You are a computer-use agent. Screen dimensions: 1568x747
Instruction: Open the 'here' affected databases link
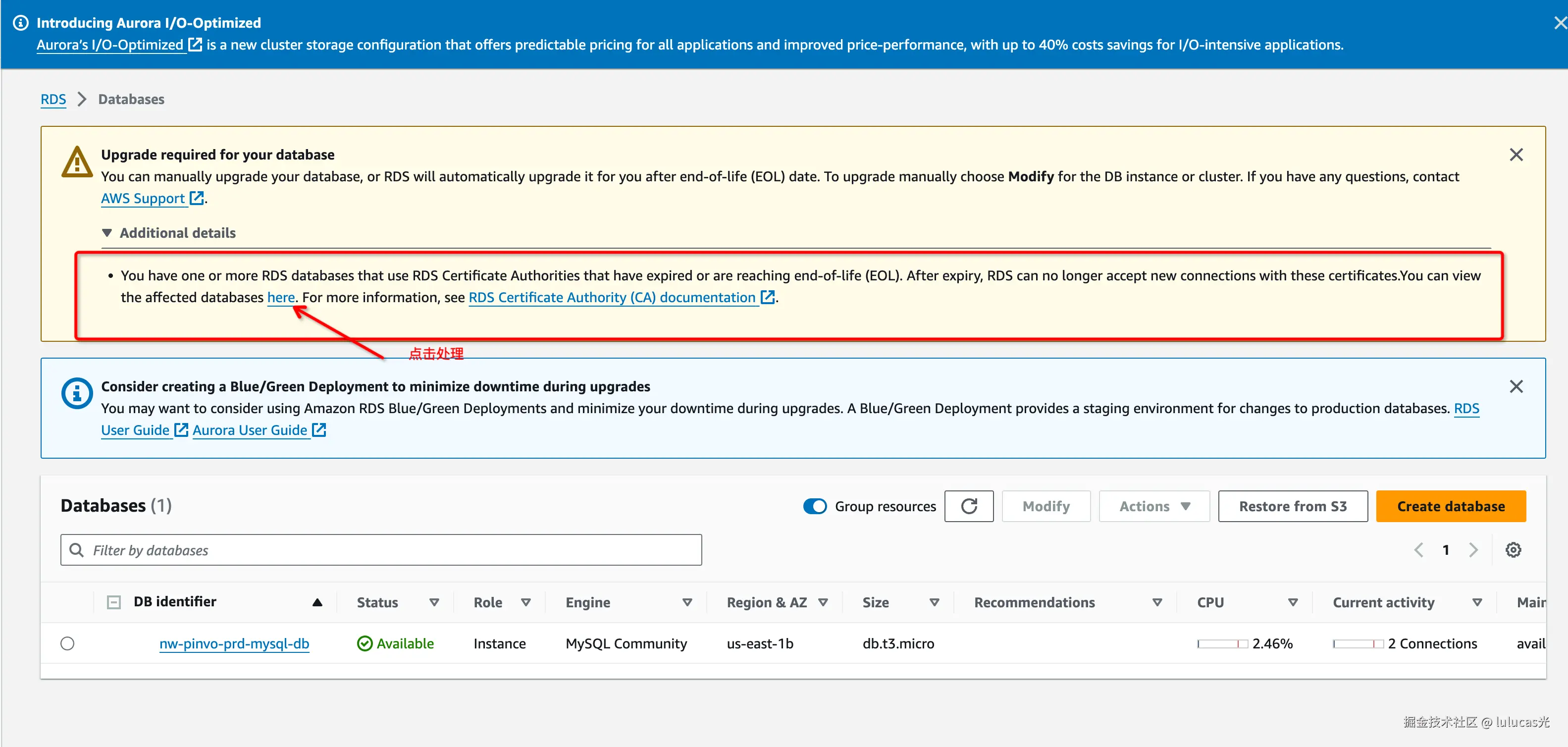coord(281,297)
